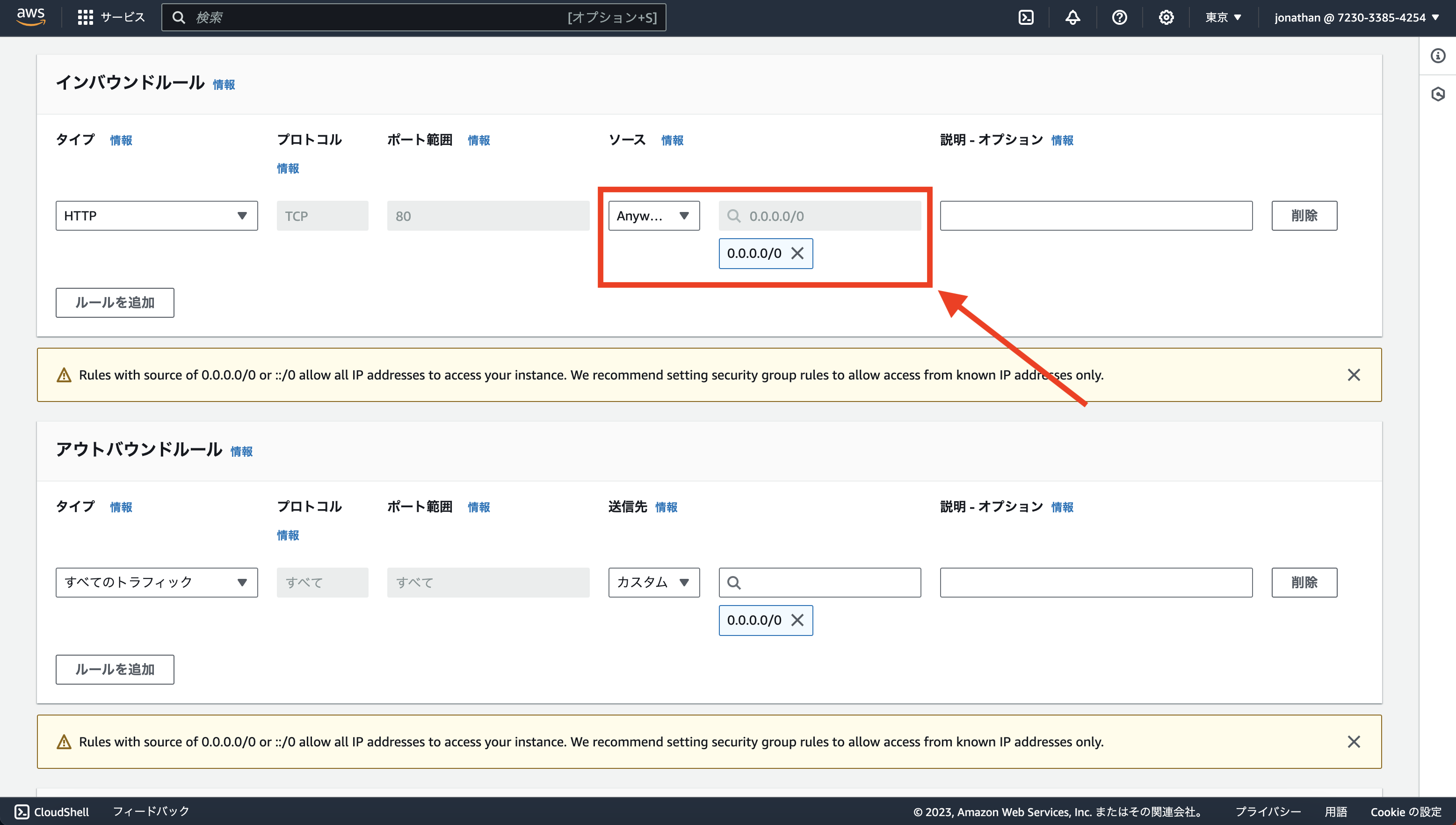The width and height of the screenshot is (1456, 825).
Task: Open the notifications bell
Action: coord(1072,17)
